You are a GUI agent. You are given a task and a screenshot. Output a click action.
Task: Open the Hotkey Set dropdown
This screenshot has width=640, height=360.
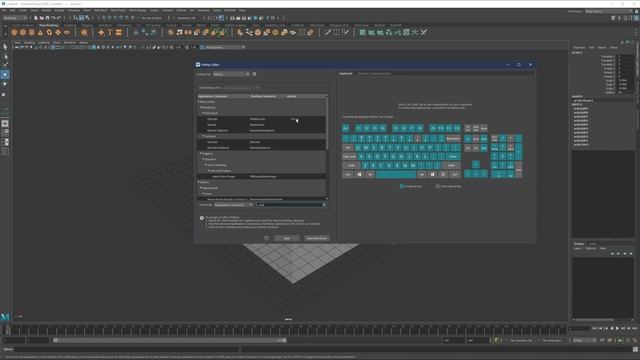231,74
